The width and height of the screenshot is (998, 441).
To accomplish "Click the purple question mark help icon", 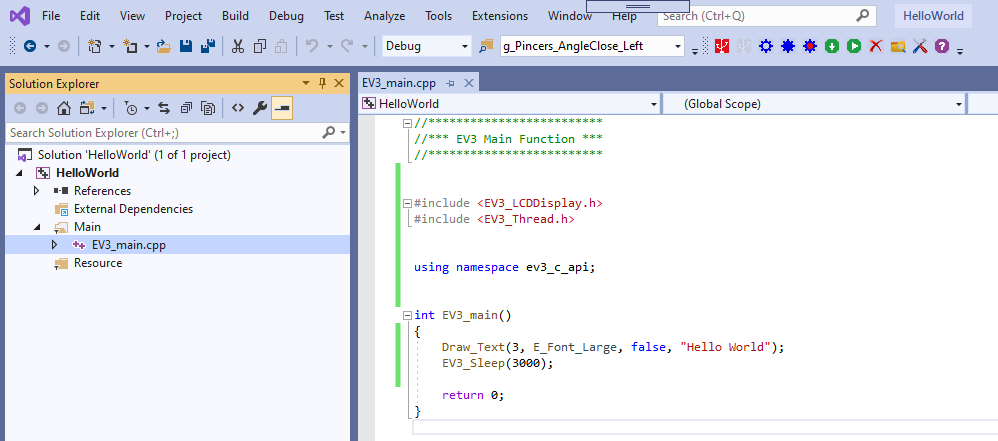I will [942, 46].
